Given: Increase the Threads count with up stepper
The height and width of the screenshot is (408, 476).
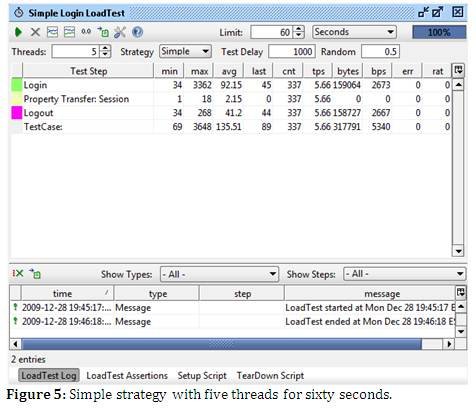Looking at the screenshot, I should (105, 49).
